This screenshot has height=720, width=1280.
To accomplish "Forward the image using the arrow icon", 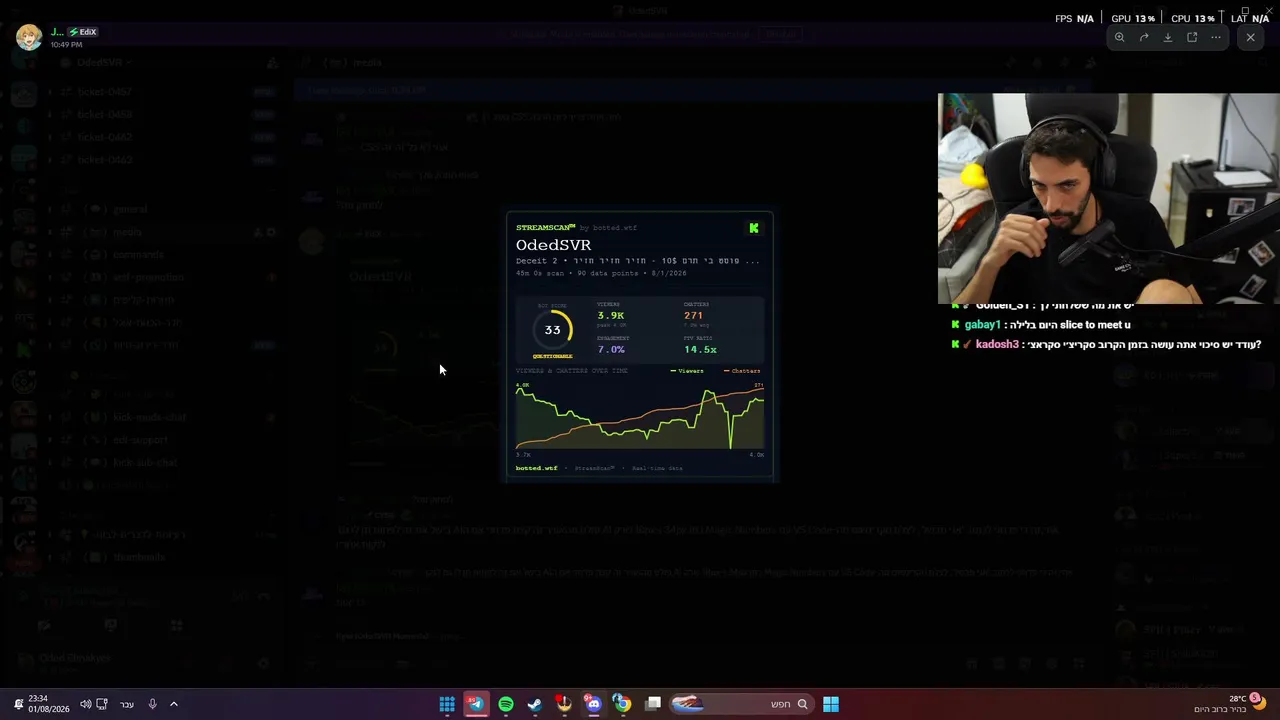I will pos(1143,37).
